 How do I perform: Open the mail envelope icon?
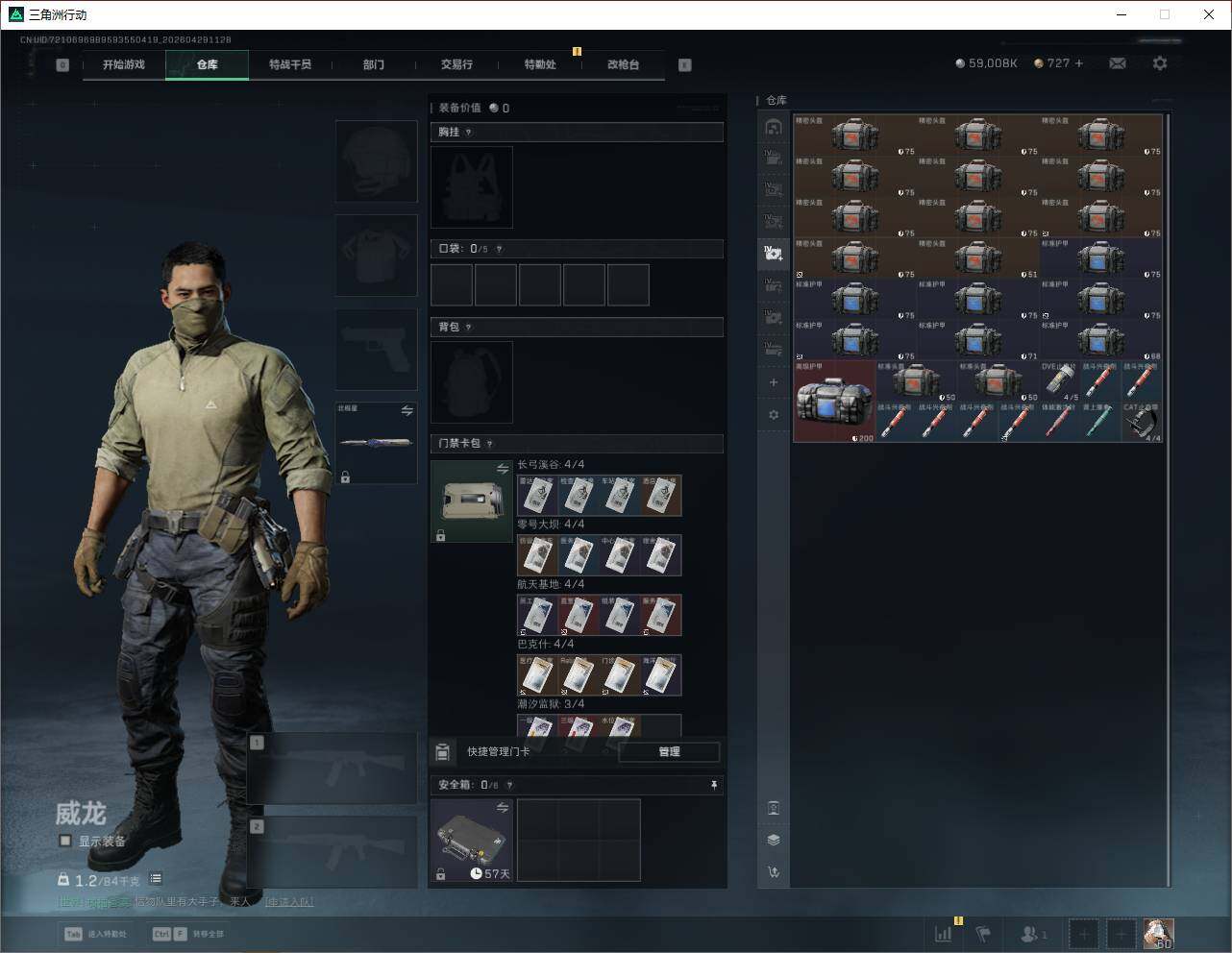pos(1117,63)
